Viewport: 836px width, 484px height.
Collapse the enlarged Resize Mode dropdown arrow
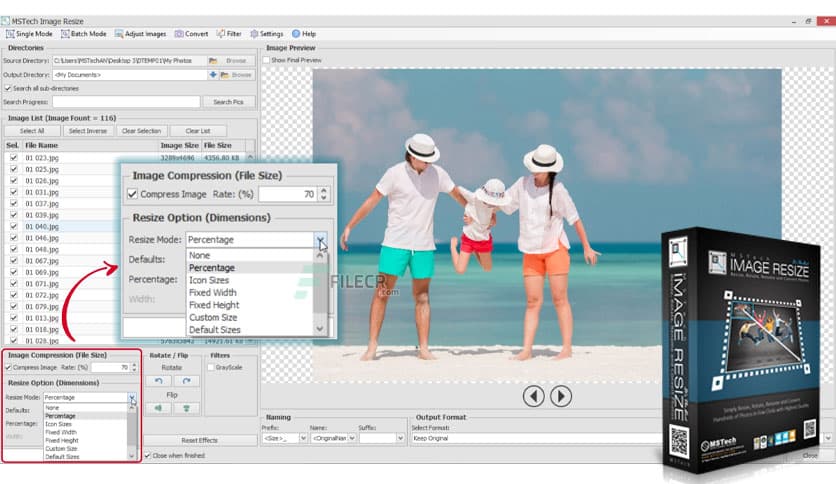click(320, 240)
